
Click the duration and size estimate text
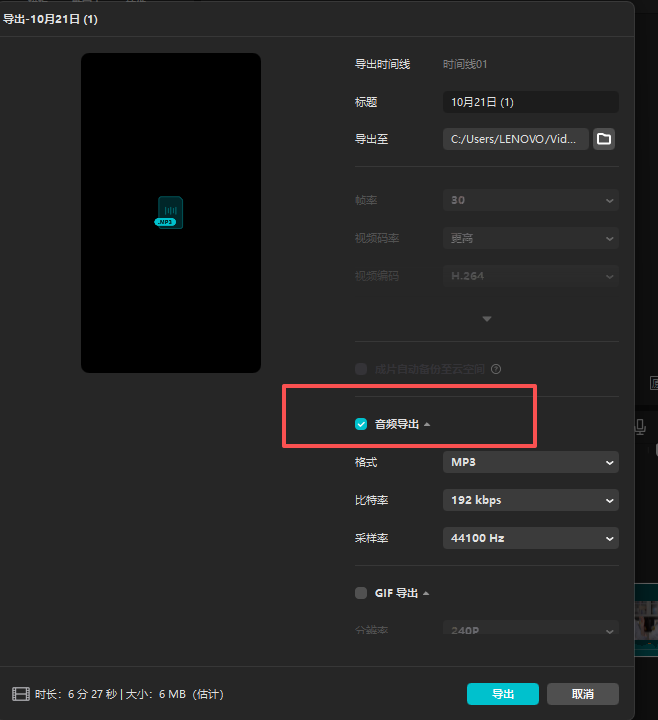129,694
